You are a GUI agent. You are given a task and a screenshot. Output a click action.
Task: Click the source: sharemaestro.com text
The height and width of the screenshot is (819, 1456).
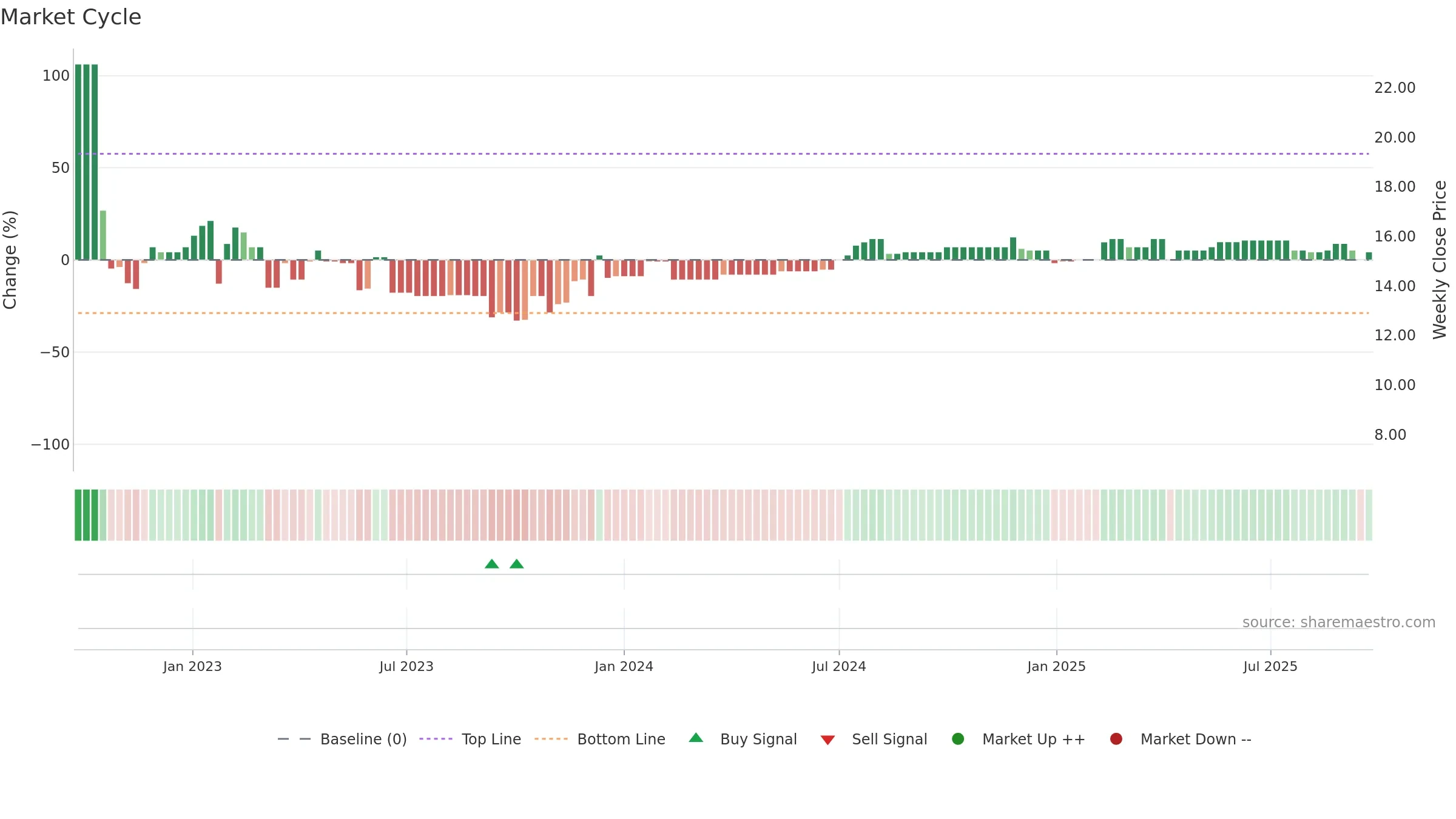click(x=1339, y=622)
